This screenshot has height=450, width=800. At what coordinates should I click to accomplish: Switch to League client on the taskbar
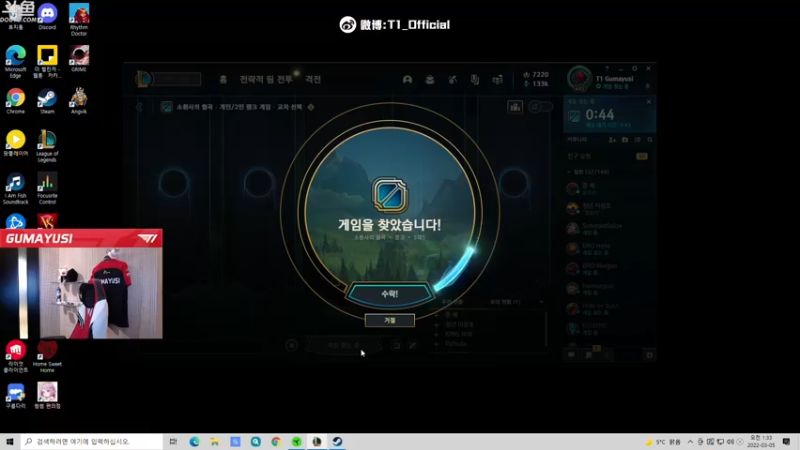(317, 441)
